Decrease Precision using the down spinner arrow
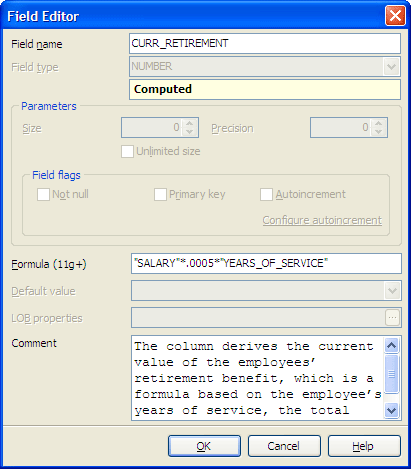 (x=378, y=132)
